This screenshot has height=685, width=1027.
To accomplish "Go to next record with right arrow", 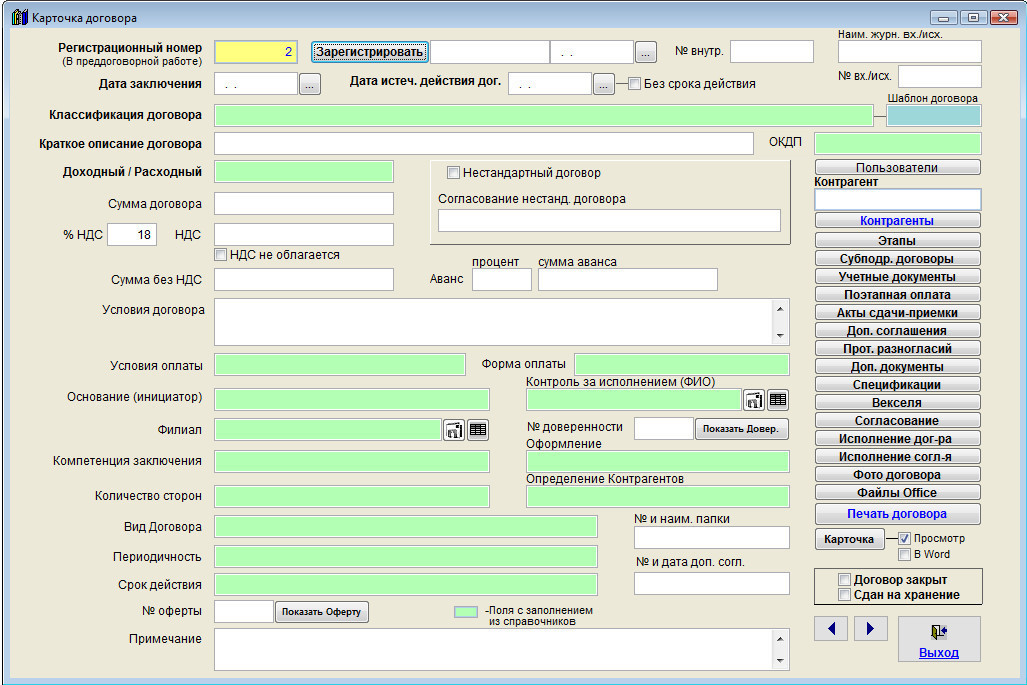I will tap(870, 628).
